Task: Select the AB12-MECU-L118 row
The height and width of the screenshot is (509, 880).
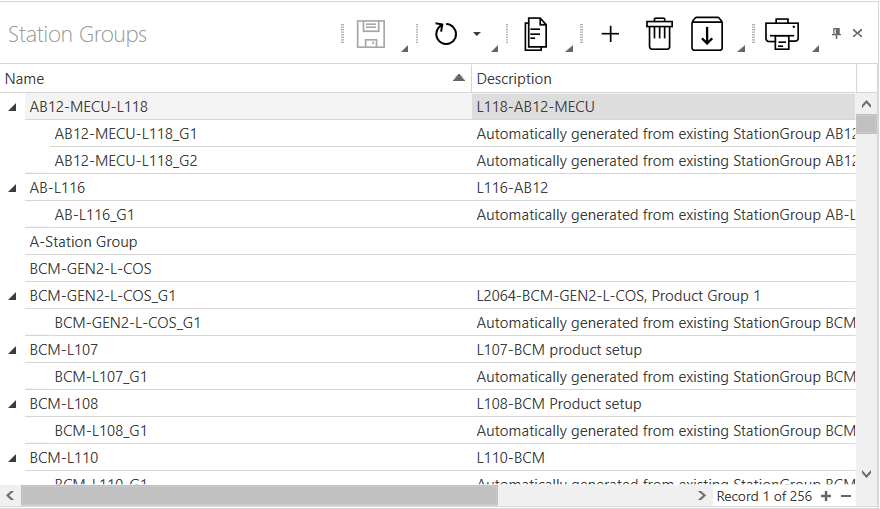Action: [440, 107]
